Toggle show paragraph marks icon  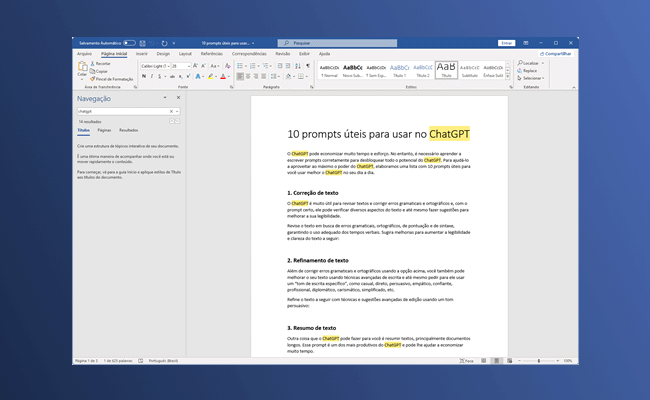(308, 66)
